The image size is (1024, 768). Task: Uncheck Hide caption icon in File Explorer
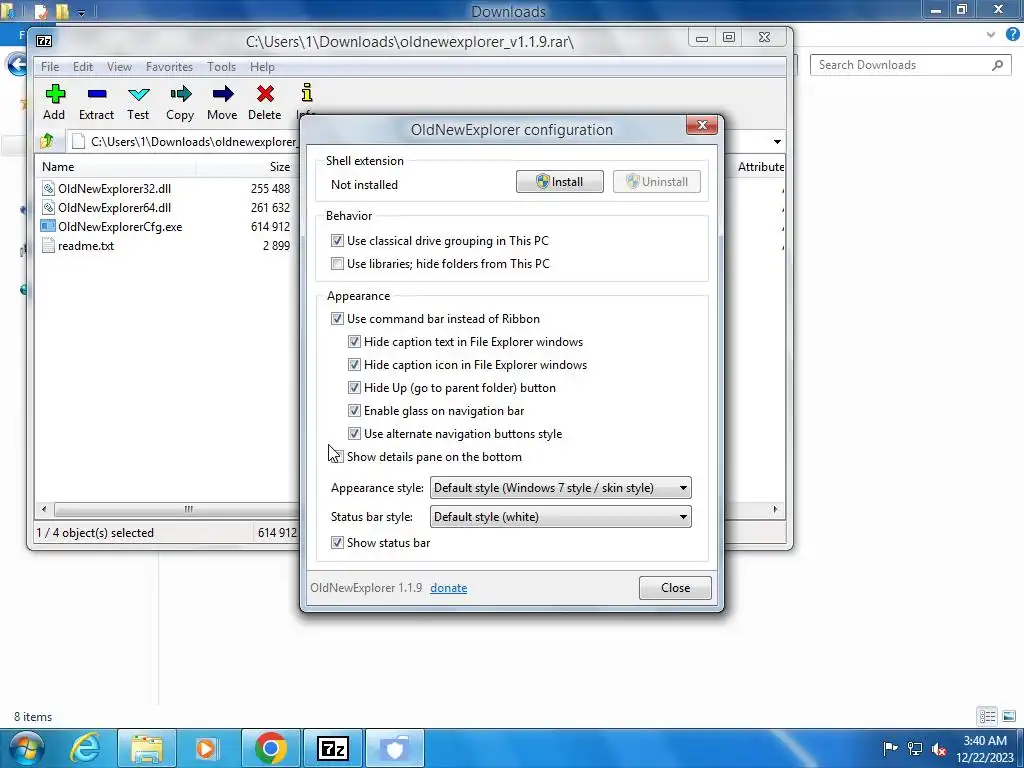(354, 364)
